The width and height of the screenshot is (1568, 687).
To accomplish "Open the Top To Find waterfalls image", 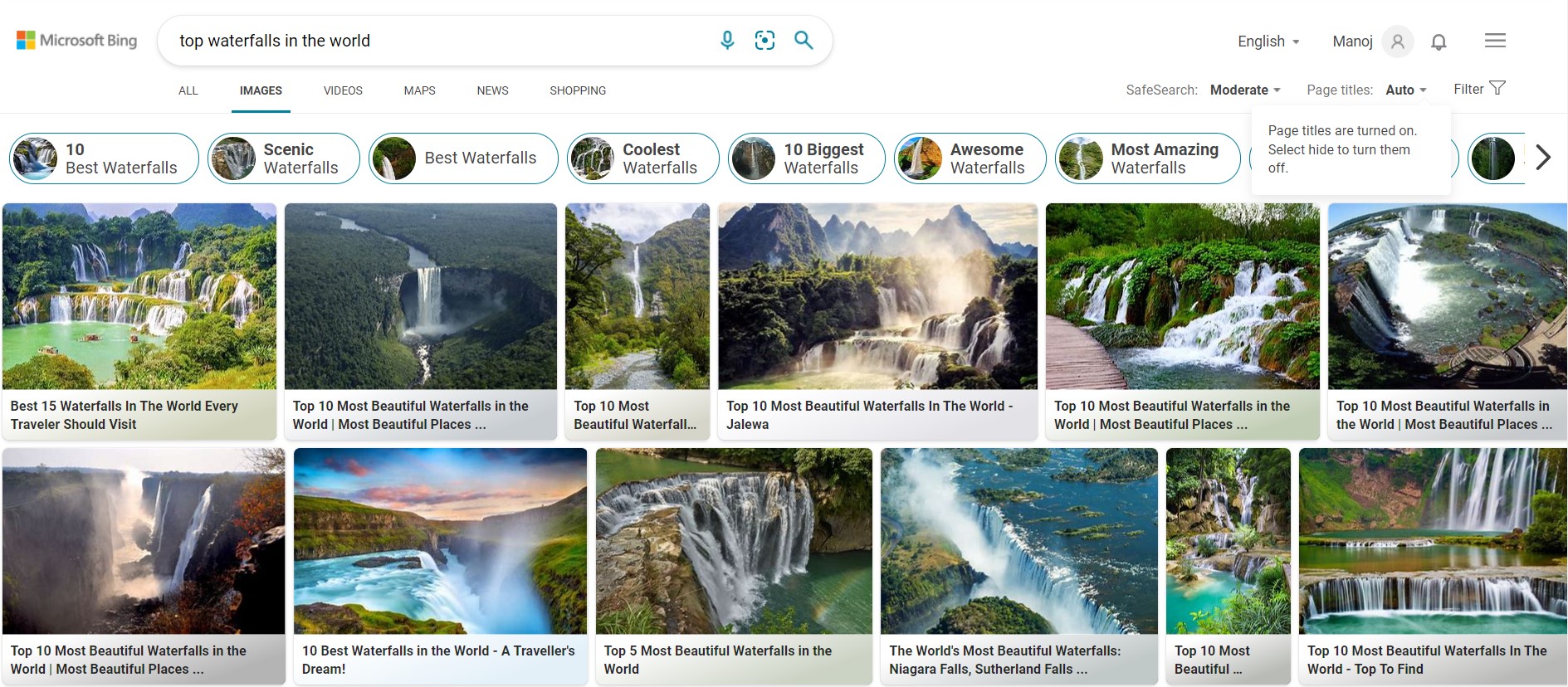I will [1433, 541].
